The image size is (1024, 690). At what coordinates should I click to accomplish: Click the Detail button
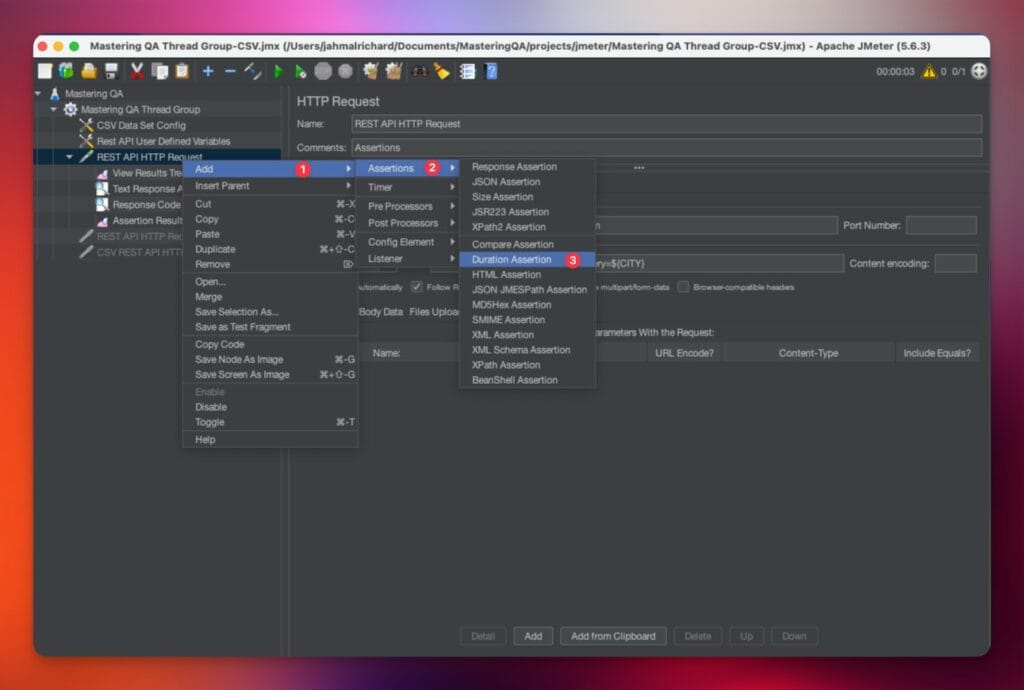(483, 636)
